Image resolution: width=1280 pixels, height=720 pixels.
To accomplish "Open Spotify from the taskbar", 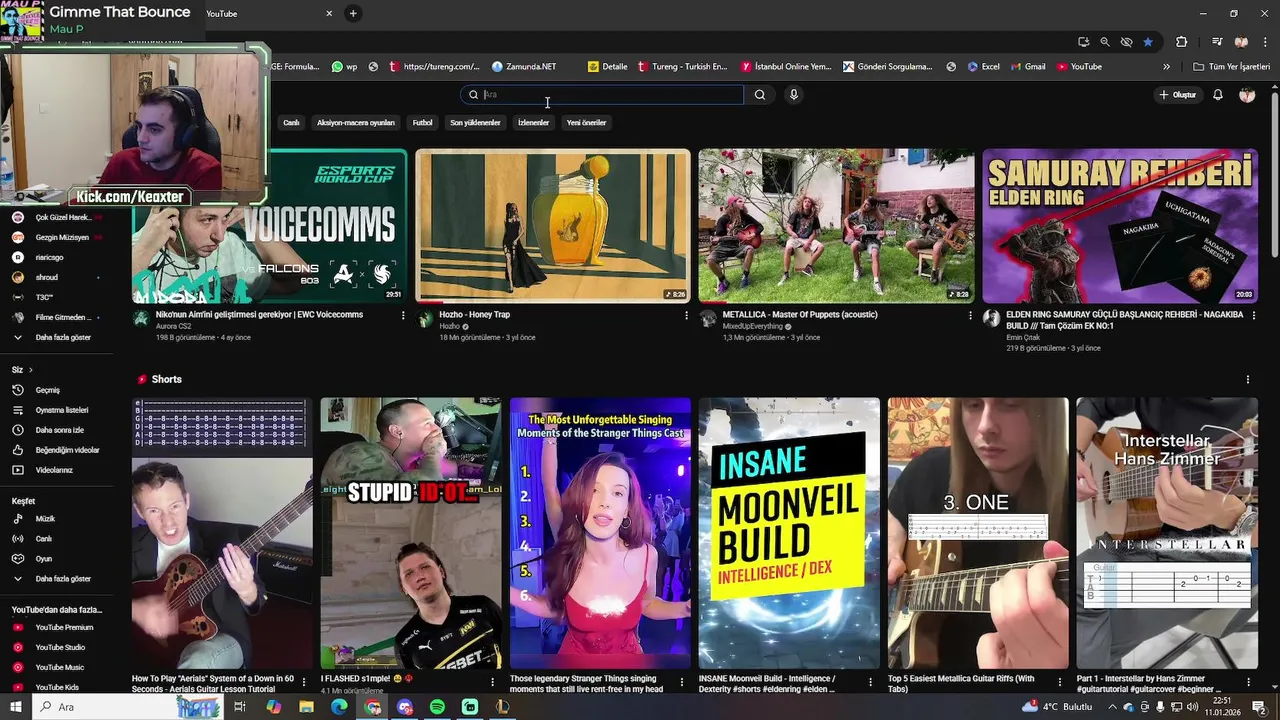I will 437,707.
